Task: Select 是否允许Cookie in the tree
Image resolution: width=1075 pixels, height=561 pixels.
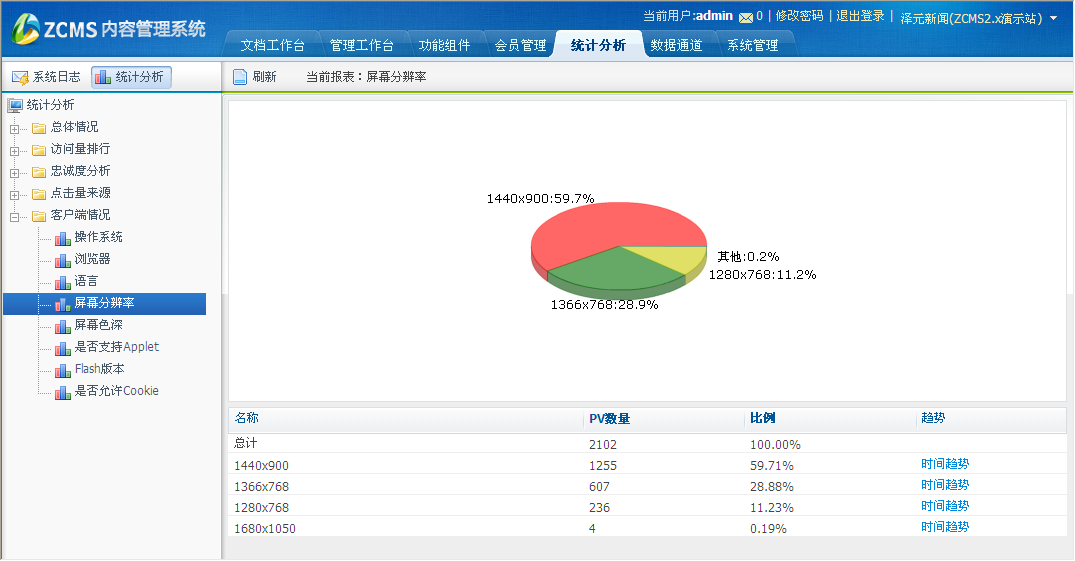Action: pos(116,391)
